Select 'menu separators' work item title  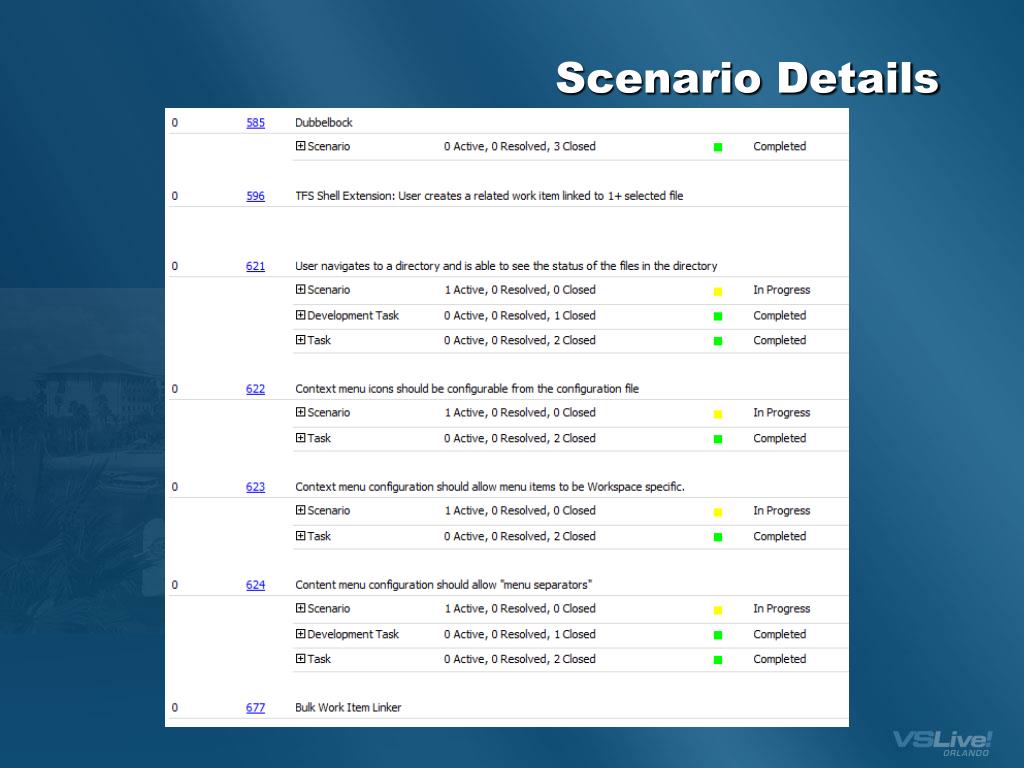pos(443,585)
